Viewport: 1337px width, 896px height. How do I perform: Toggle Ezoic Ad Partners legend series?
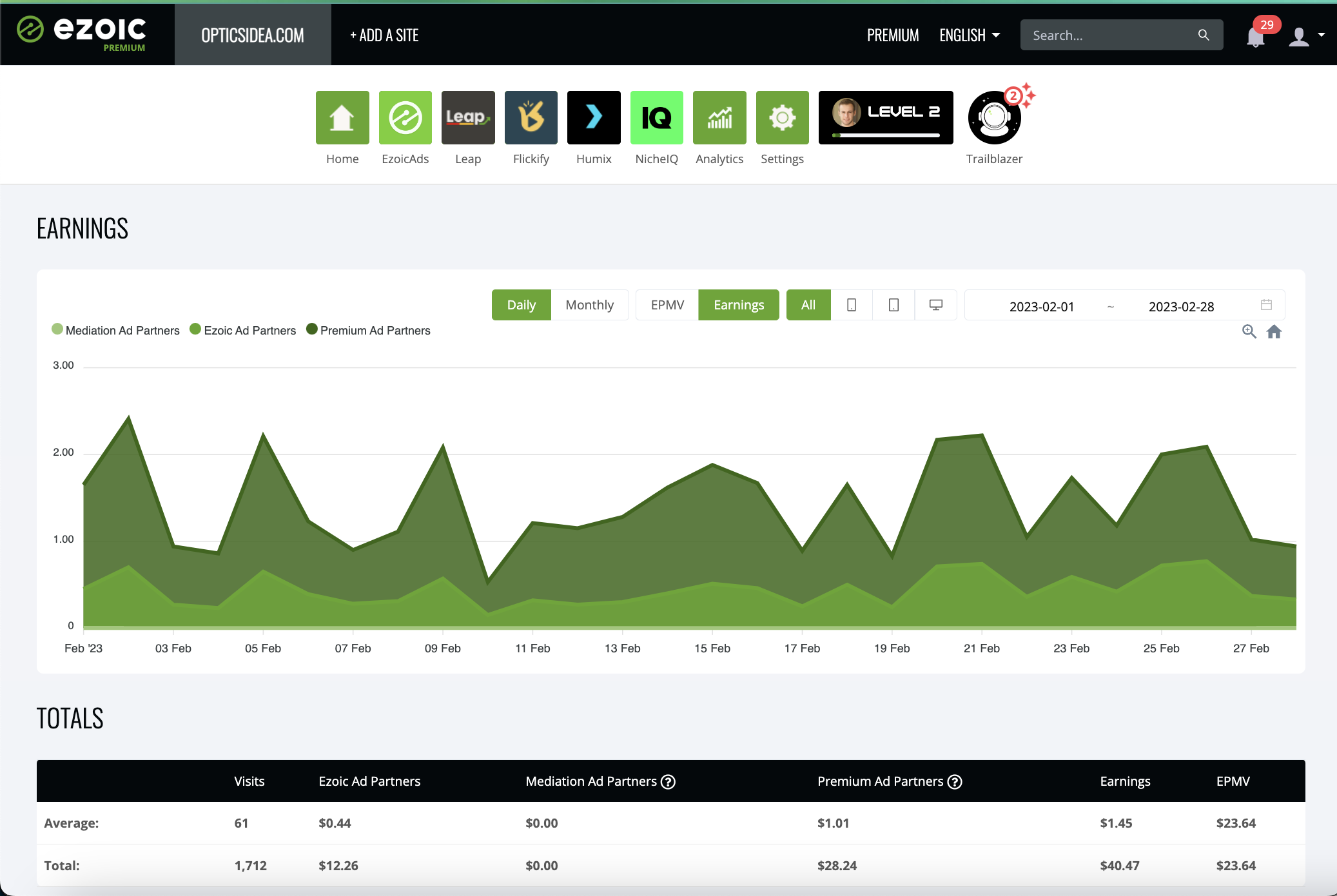(x=243, y=330)
